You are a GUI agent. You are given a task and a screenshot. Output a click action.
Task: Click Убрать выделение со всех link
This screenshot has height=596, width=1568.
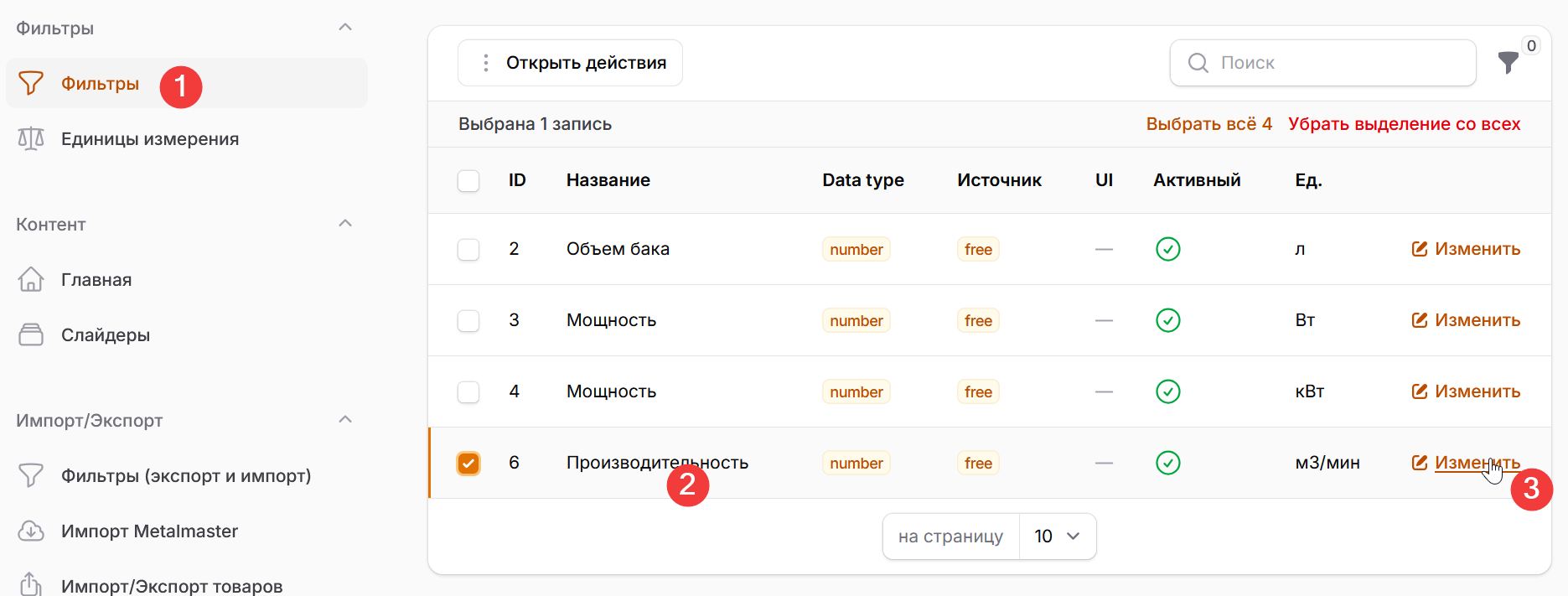1404,124
